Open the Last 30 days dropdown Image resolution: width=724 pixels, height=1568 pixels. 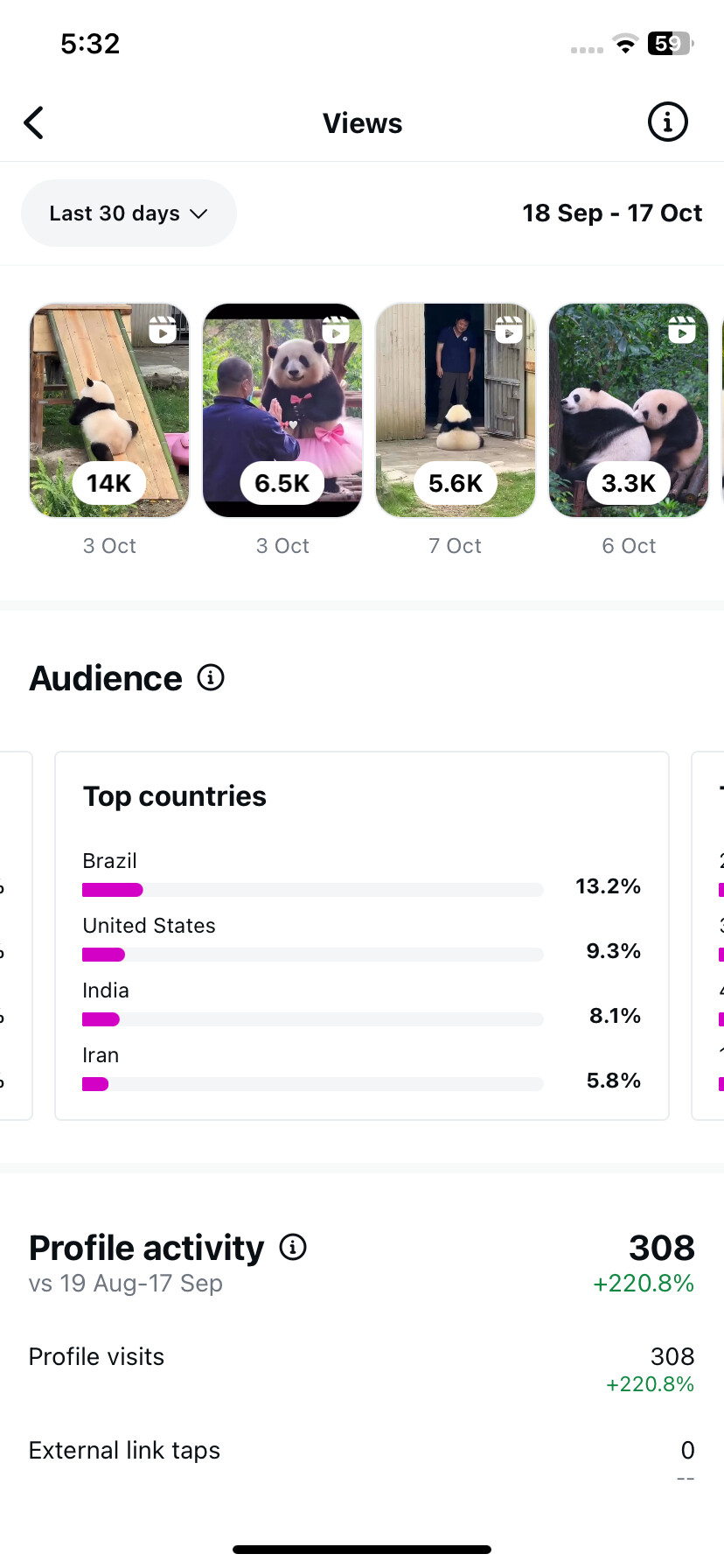tap(129, 213)
